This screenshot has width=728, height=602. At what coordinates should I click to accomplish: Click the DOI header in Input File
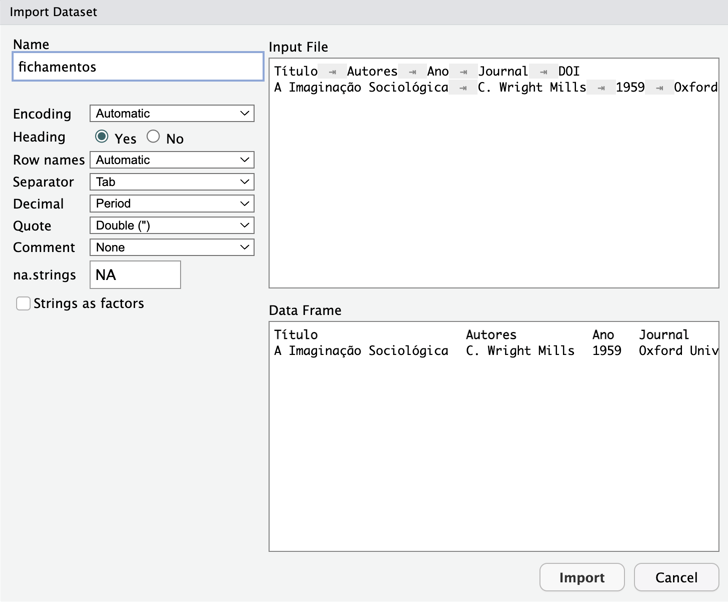pos(569,71)
